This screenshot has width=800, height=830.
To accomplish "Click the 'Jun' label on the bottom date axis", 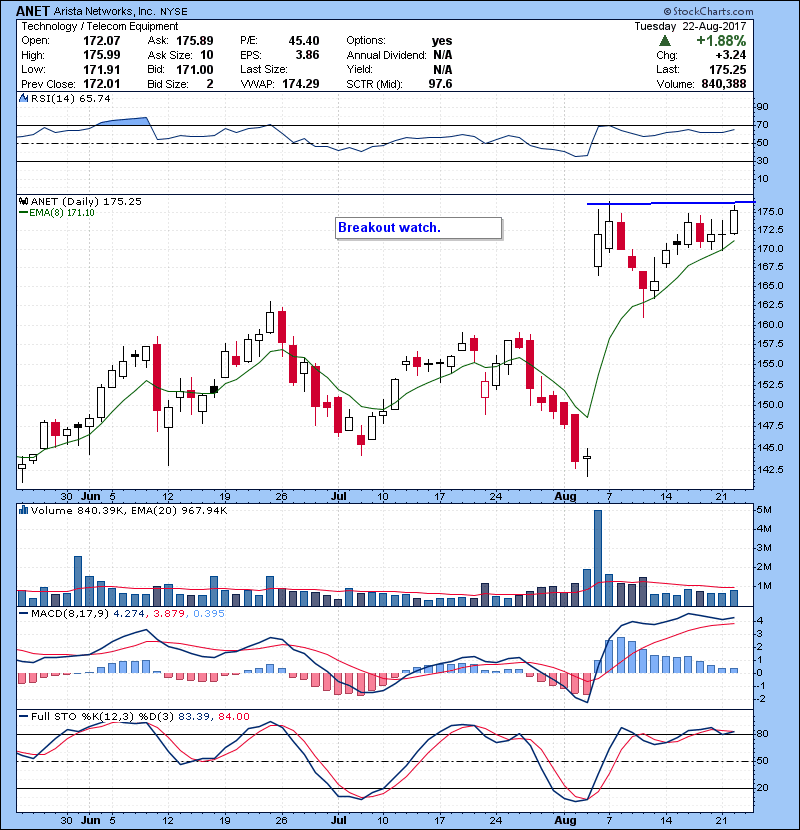I will coord(91,820).
